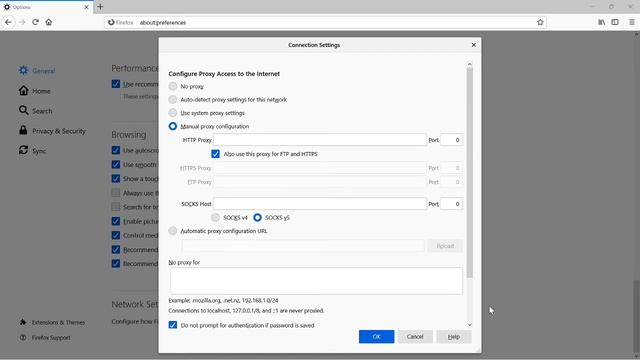Toggle Show a touch keyboard checkbox
The width and height of the screenshot is (640, 360).
116,179
